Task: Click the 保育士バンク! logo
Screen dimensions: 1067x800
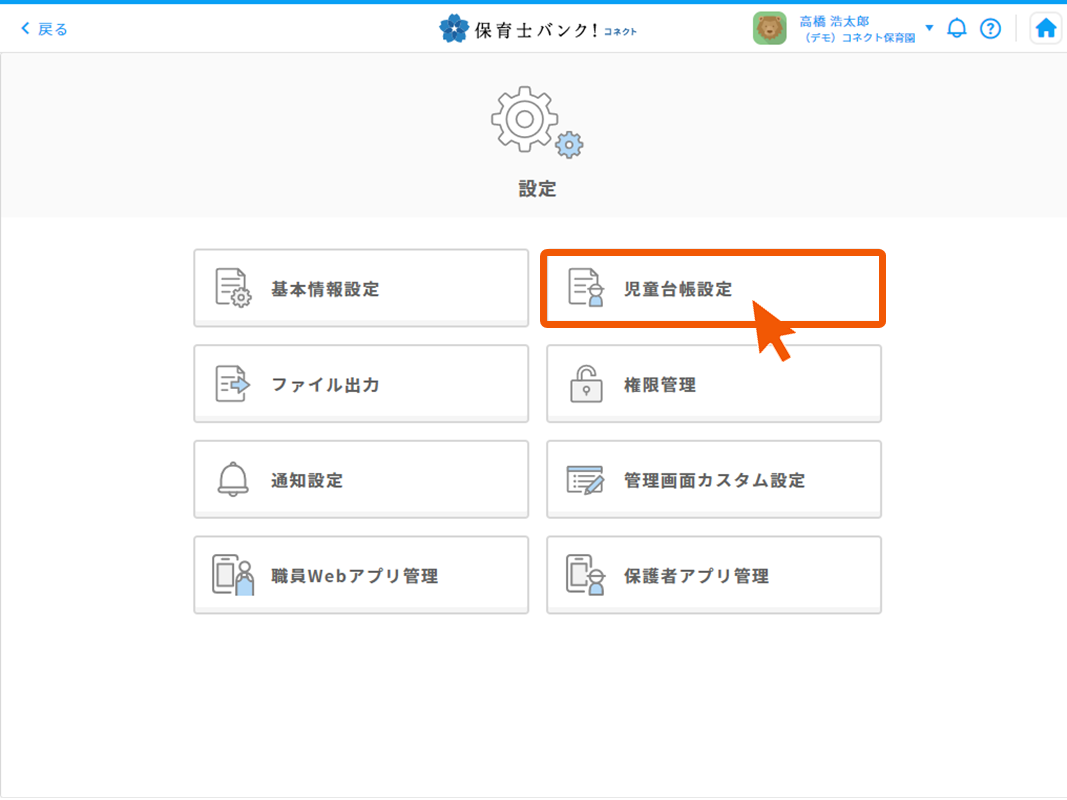Action: [537, 29]
